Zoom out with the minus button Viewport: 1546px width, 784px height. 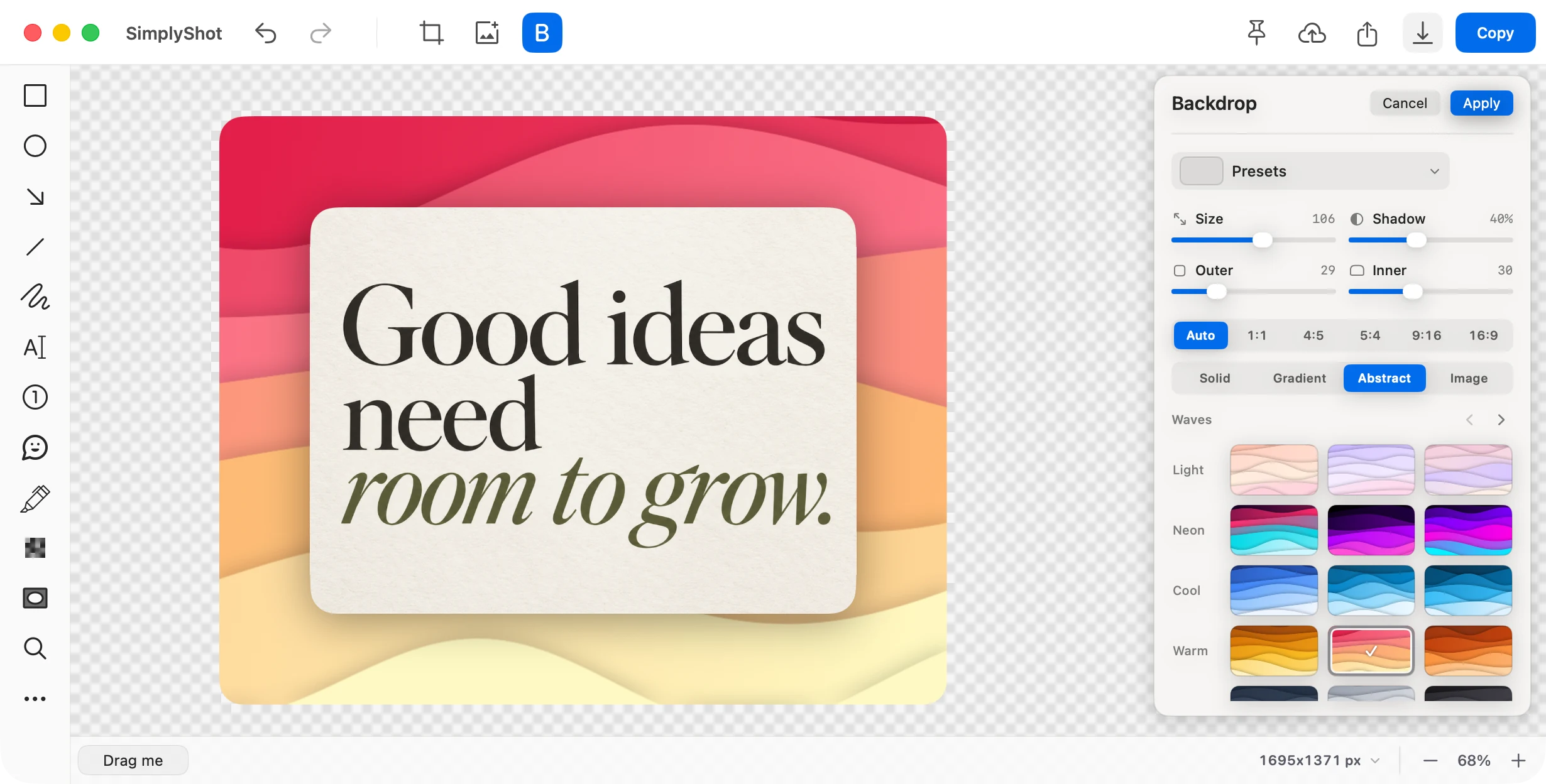(x=1430, y=761)
